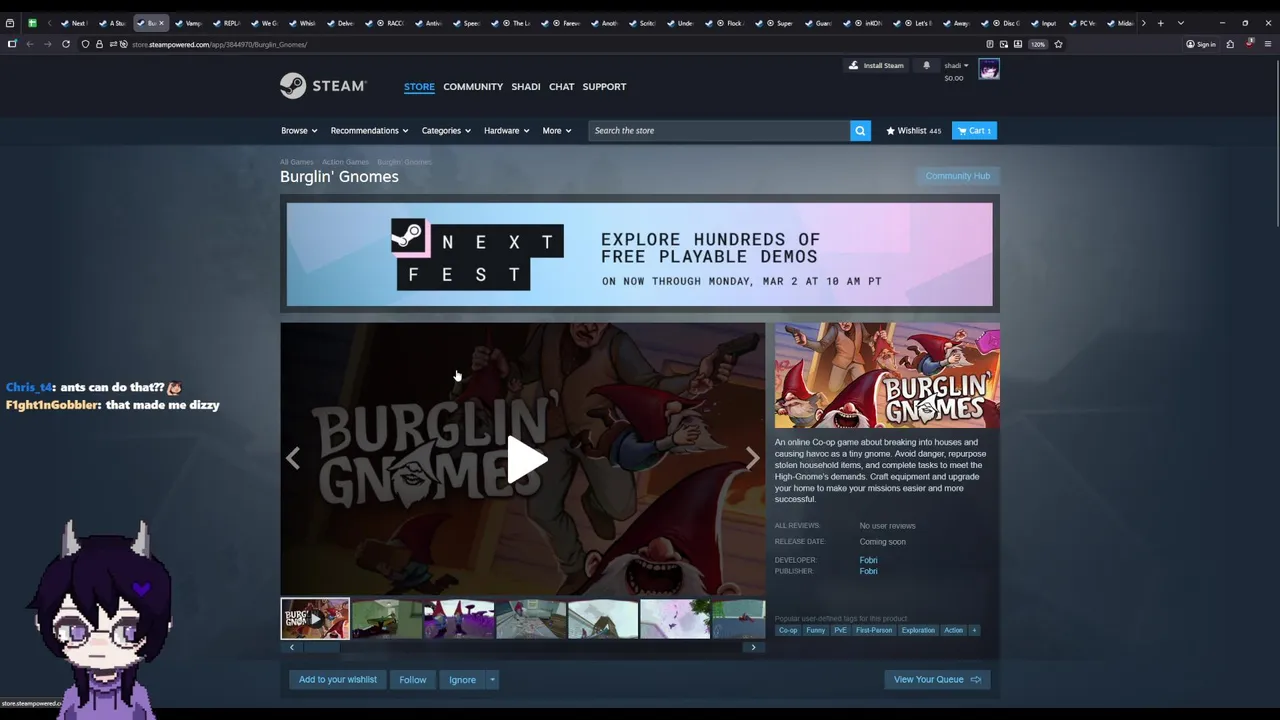Open the More dropdown menu
This screenshot has height=720, width=1280.
click(557, 131)
